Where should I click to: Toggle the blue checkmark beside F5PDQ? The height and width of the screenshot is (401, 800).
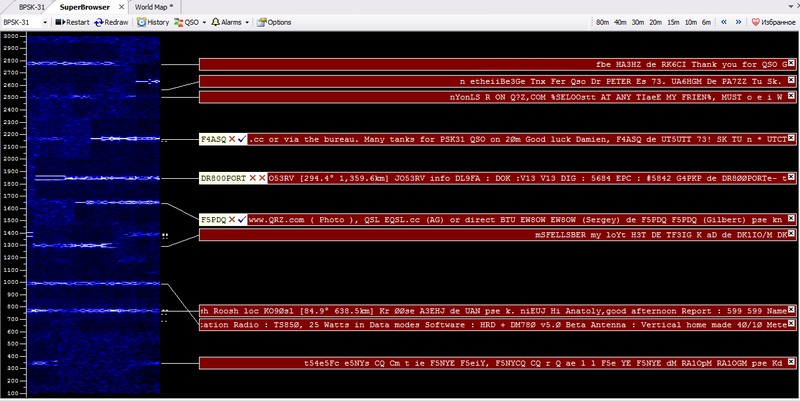point(241,218)
